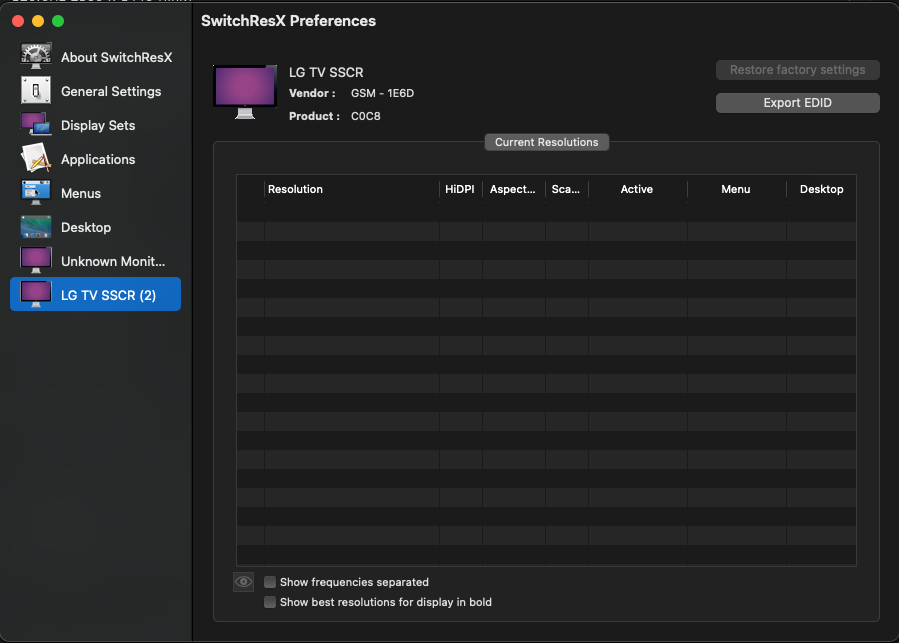This screenshot has width=899, height=643.
Task: Enable Show frequencies separated checkbox
Action: [271, 582]
